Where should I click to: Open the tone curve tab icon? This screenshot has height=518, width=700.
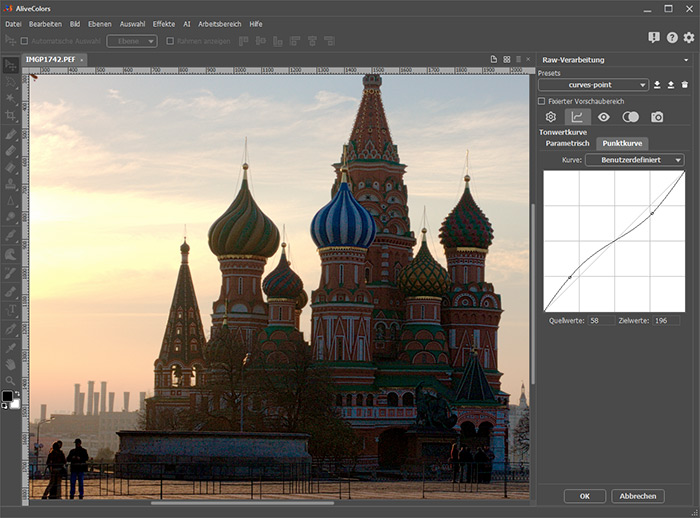point(577,117)
